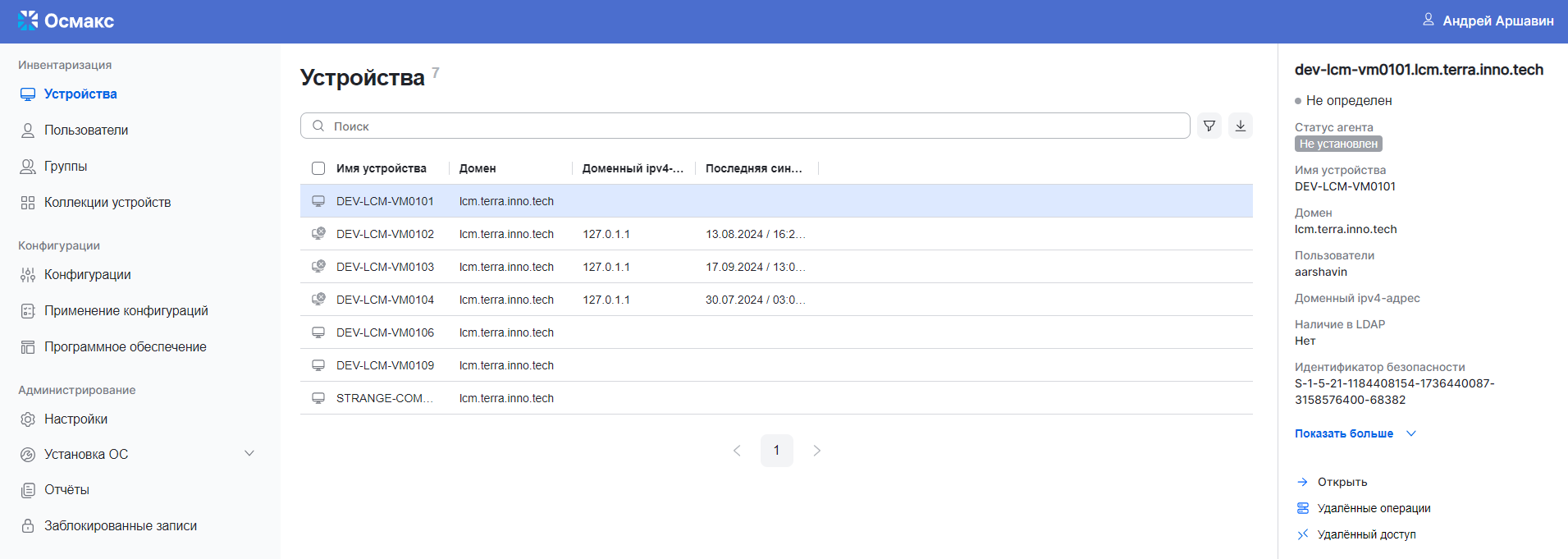Click page 1 pagination button
Viewport: 1568px width, 559px height.
pos(776,451)
